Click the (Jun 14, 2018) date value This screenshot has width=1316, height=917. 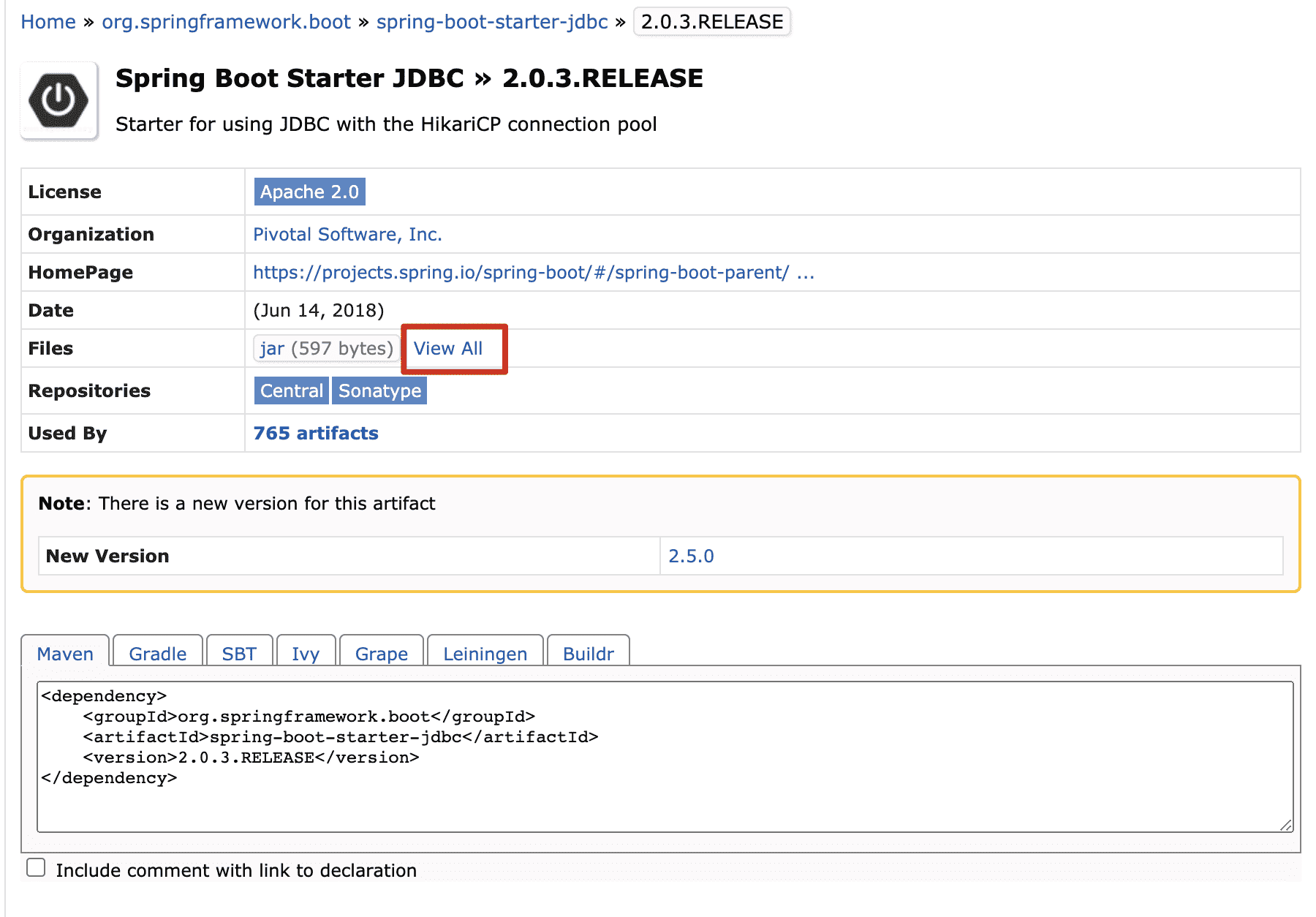[x=319, y=310]
